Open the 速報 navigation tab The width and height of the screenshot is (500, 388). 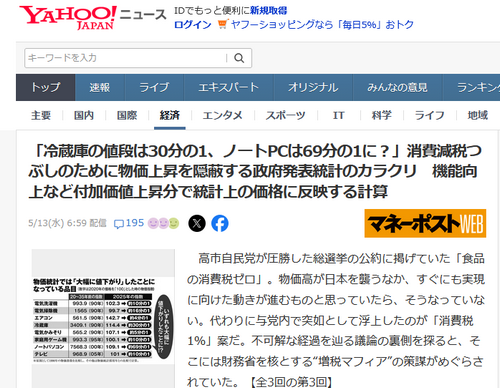pos(100,87)
